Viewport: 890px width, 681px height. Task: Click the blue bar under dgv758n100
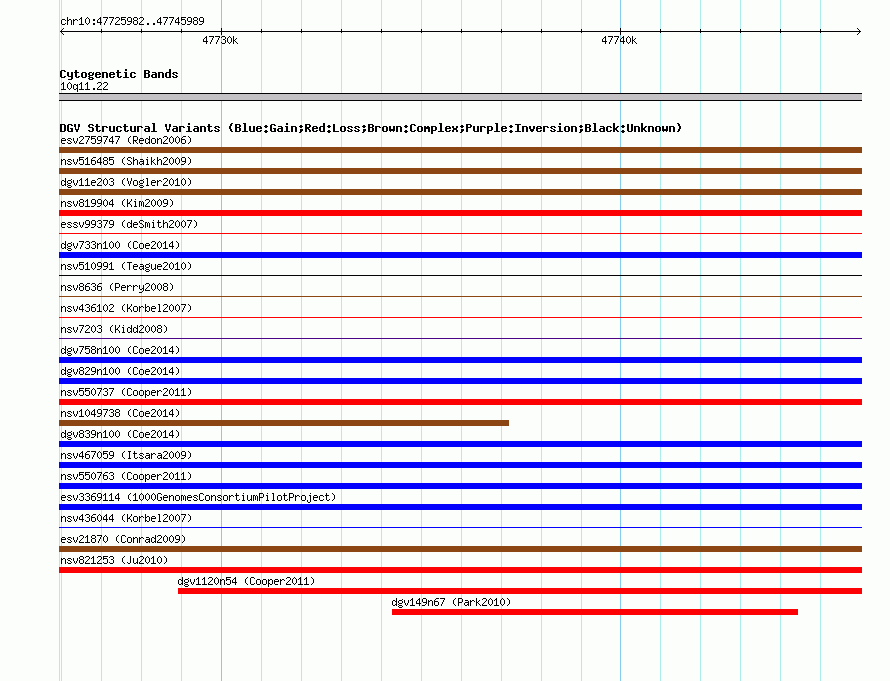click(460, 360)
